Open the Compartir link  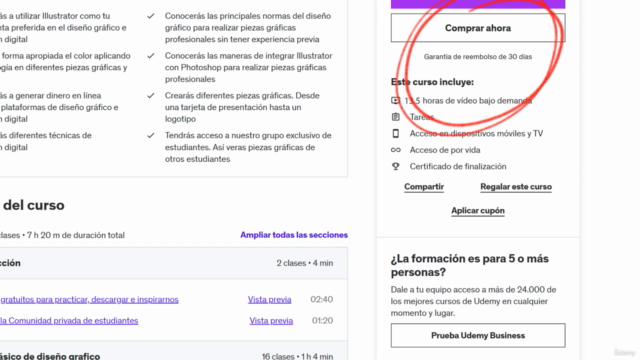[424, 187]
